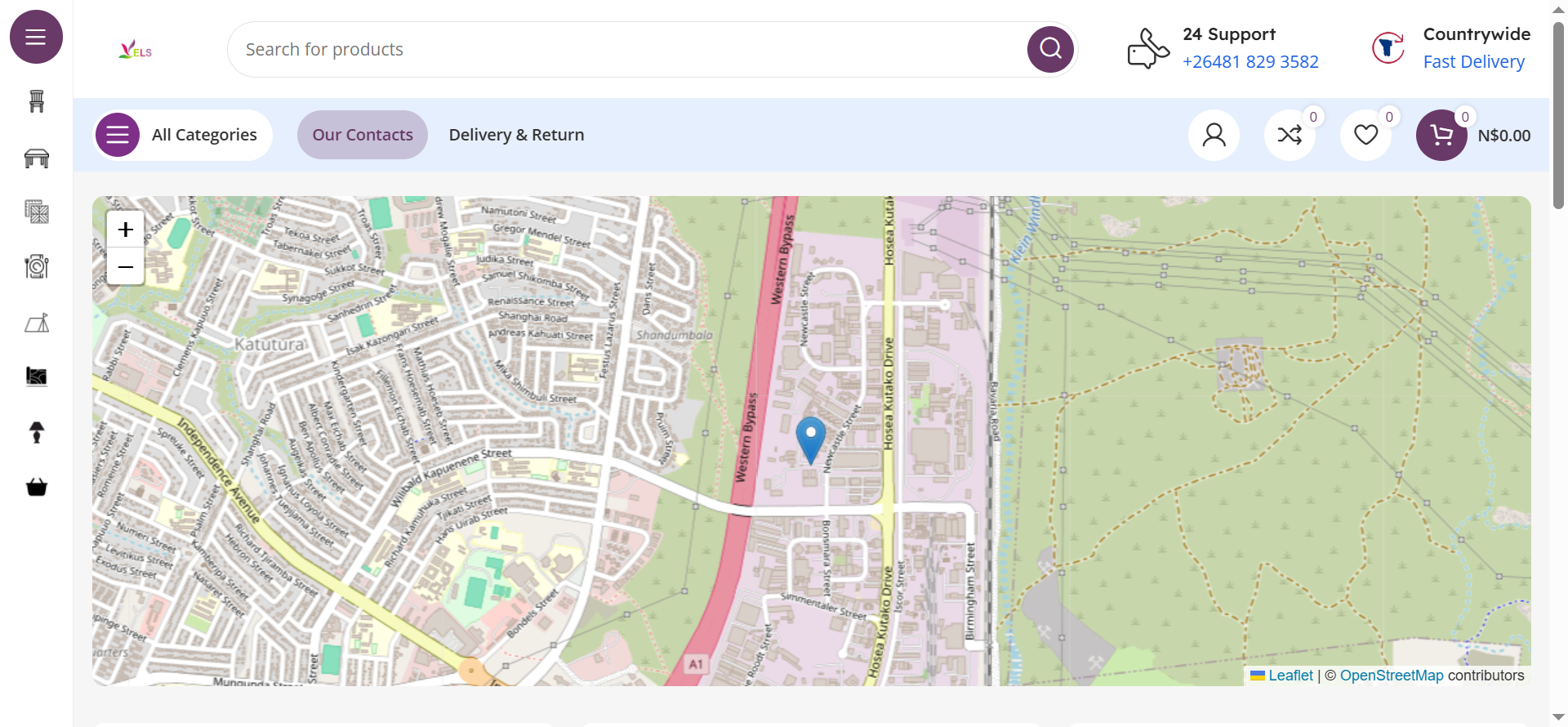The height and width of the screenshot is (727, 1568).
Task: Open the Our Contacts menu item
Action: point(363,135)
